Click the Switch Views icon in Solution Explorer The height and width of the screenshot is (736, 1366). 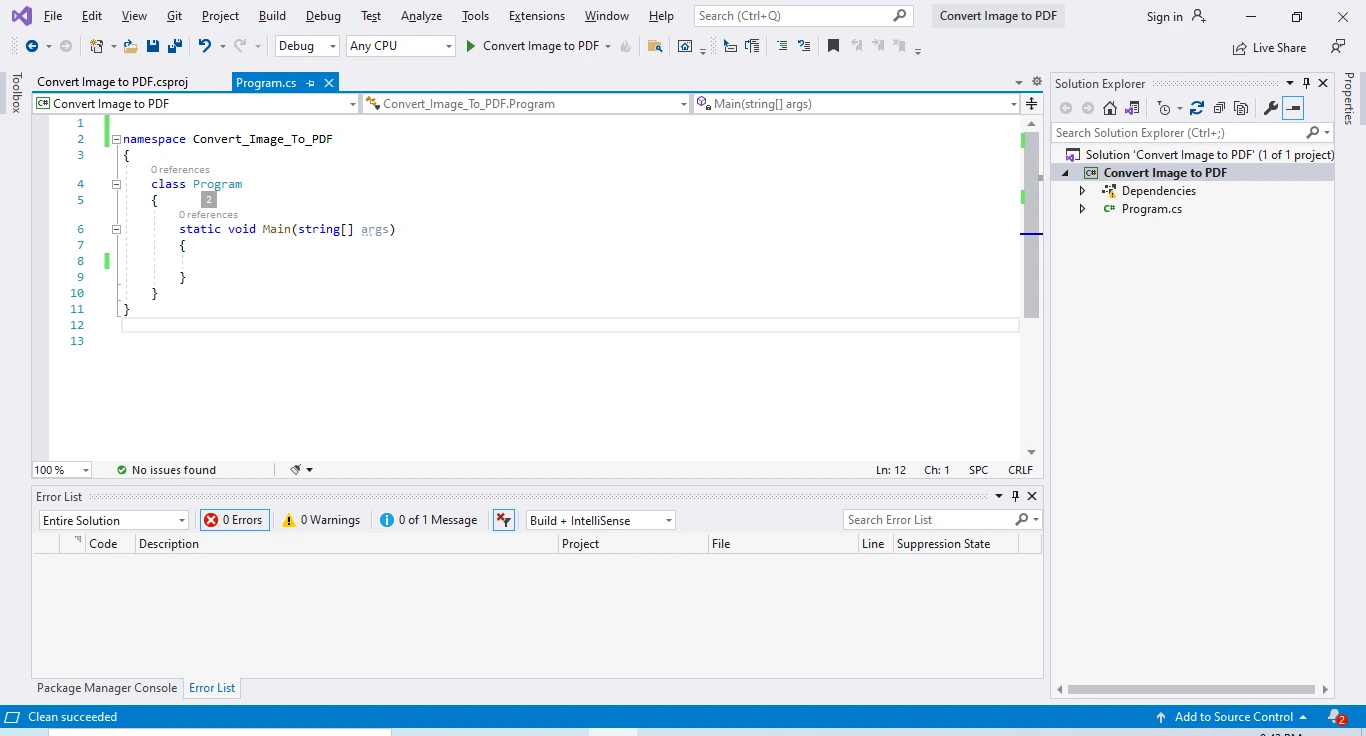point(1133,108)
